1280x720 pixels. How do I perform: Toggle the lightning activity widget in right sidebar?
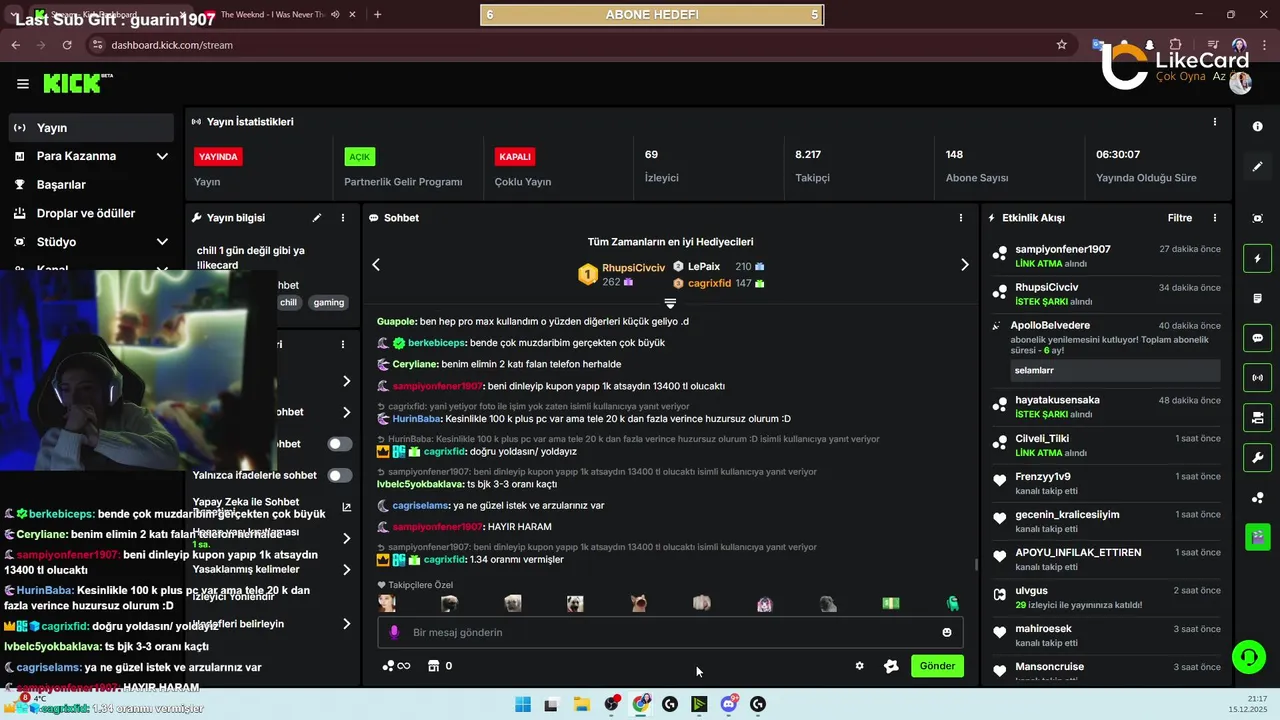pos(1257,259)
